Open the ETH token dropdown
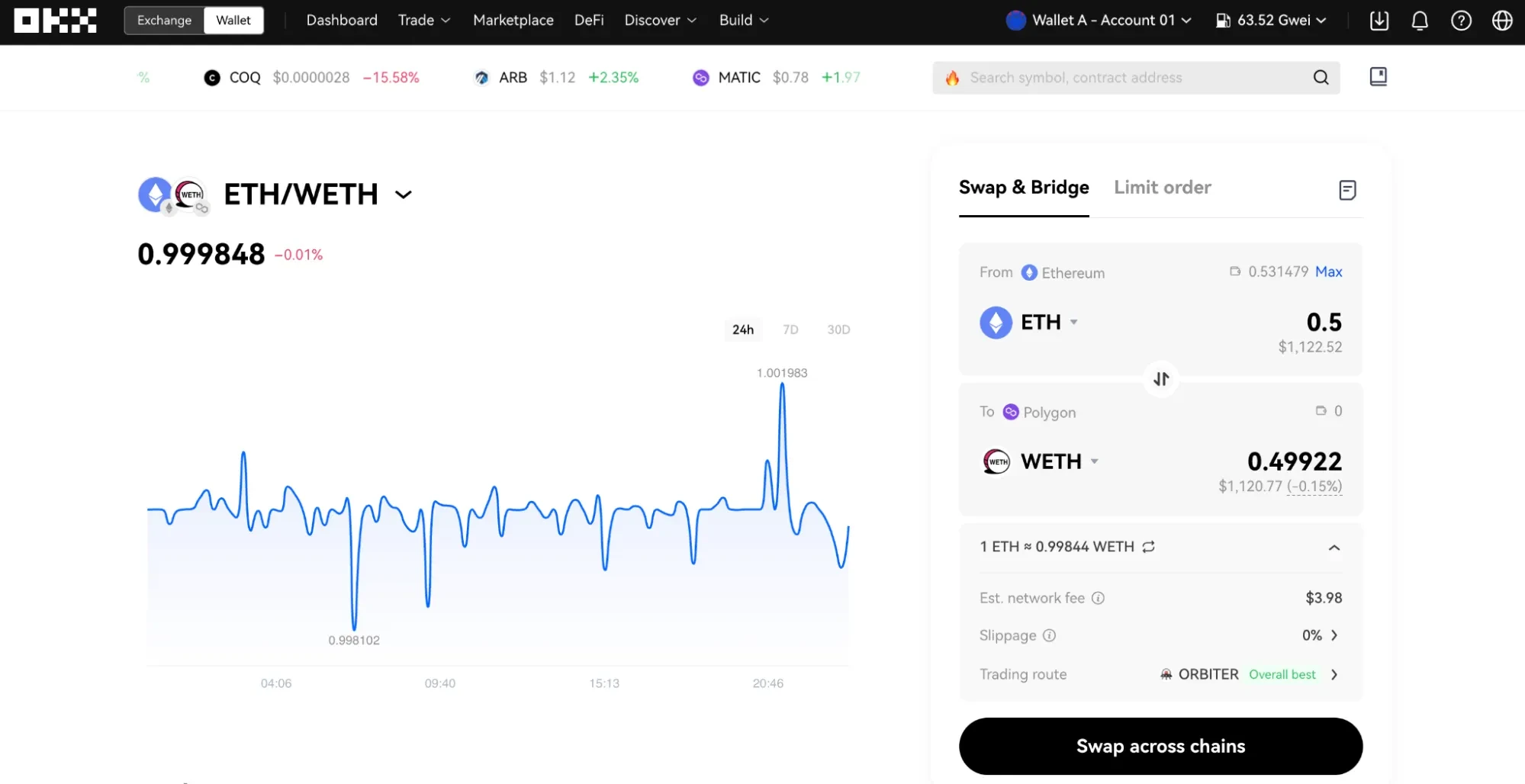Screen dimensions: 1525x784 pos(1029,323)
